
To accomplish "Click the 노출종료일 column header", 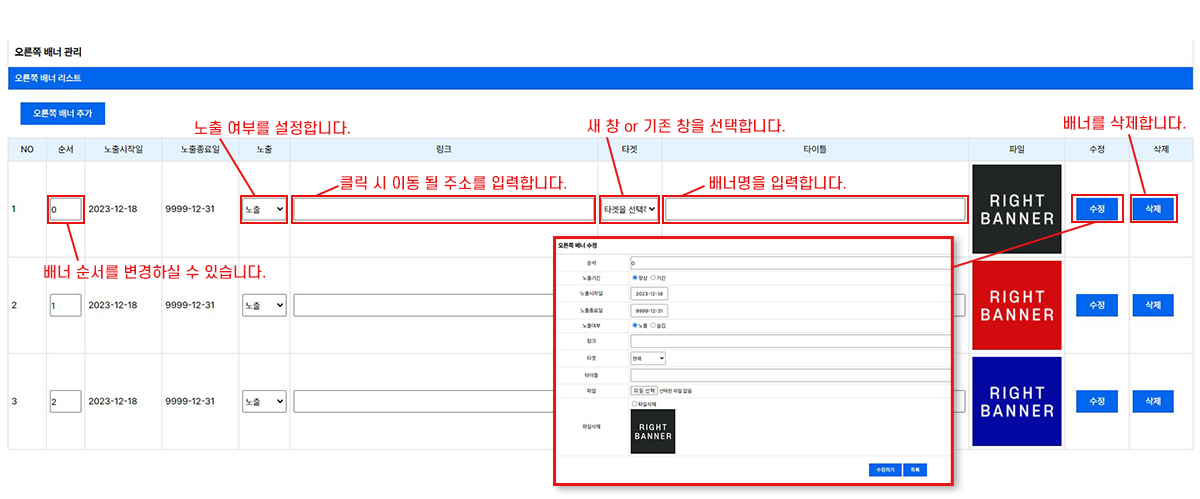I will (199, 150).
